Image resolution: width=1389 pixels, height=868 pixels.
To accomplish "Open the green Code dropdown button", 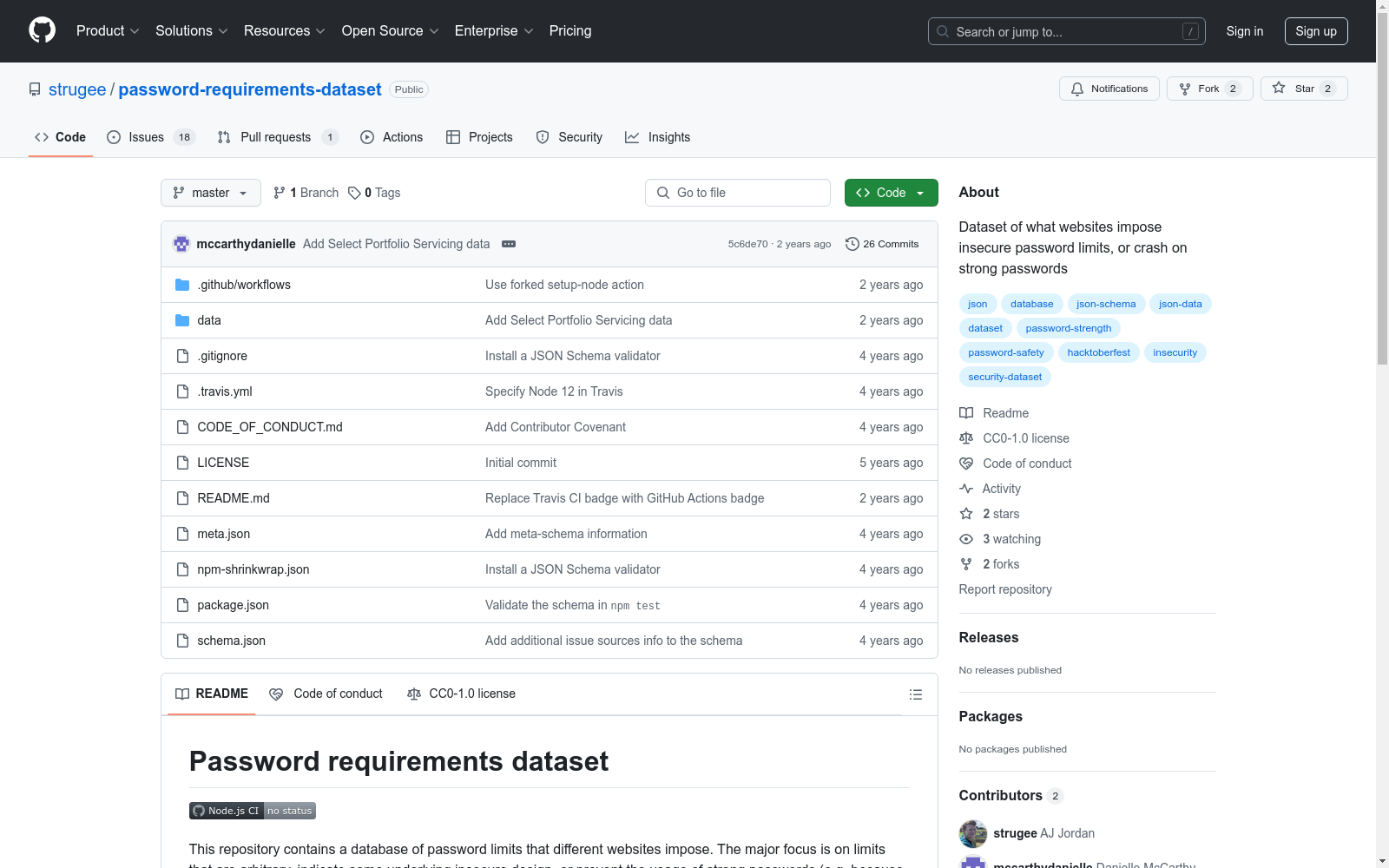I will coord(891,193).
